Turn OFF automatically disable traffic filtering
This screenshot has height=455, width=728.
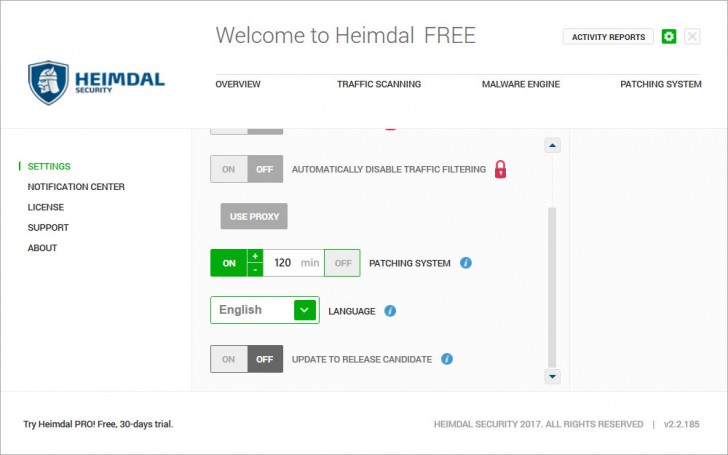tap(265, 169)
